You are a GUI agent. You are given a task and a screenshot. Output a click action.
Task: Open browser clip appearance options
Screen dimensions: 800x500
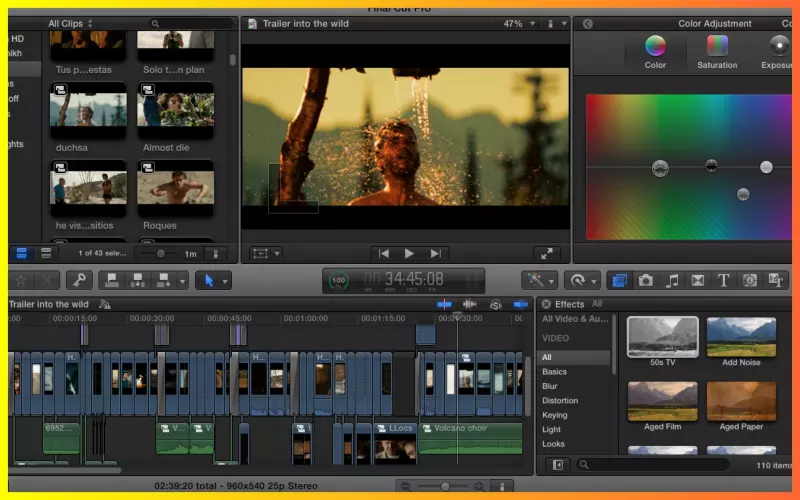(216, 254)
